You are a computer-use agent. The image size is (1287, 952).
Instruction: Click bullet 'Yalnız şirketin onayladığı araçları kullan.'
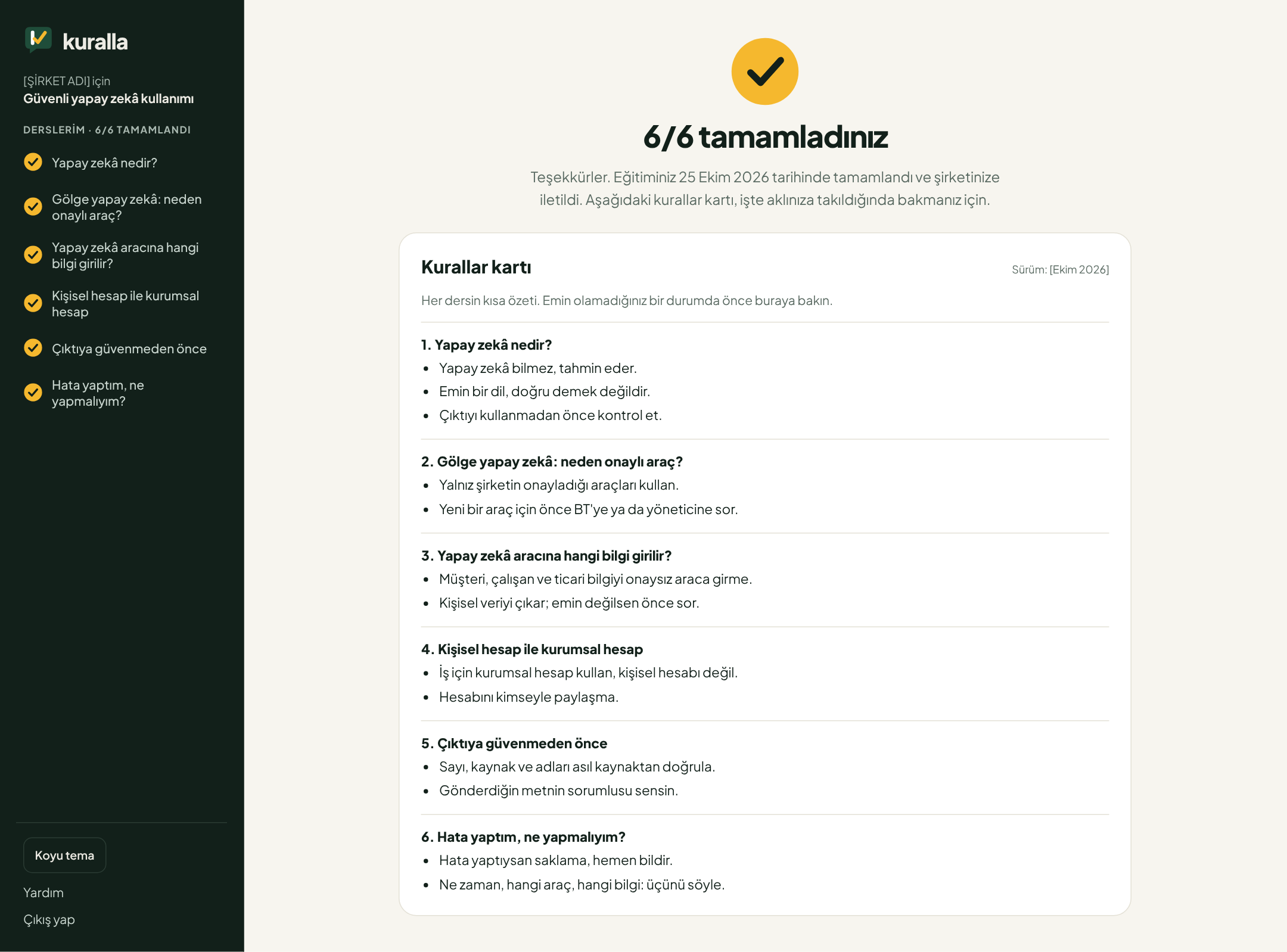click(x=559, y=485)
